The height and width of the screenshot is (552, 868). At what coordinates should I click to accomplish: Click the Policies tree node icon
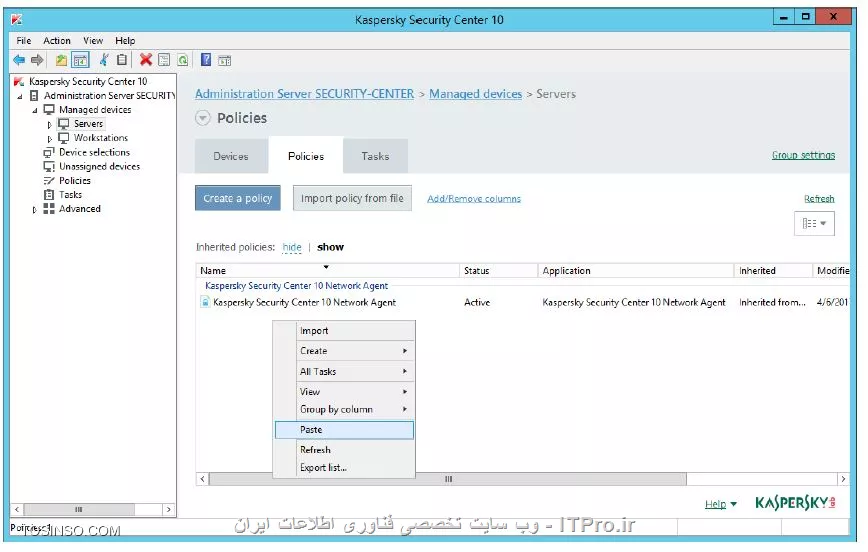coord(49,180)
